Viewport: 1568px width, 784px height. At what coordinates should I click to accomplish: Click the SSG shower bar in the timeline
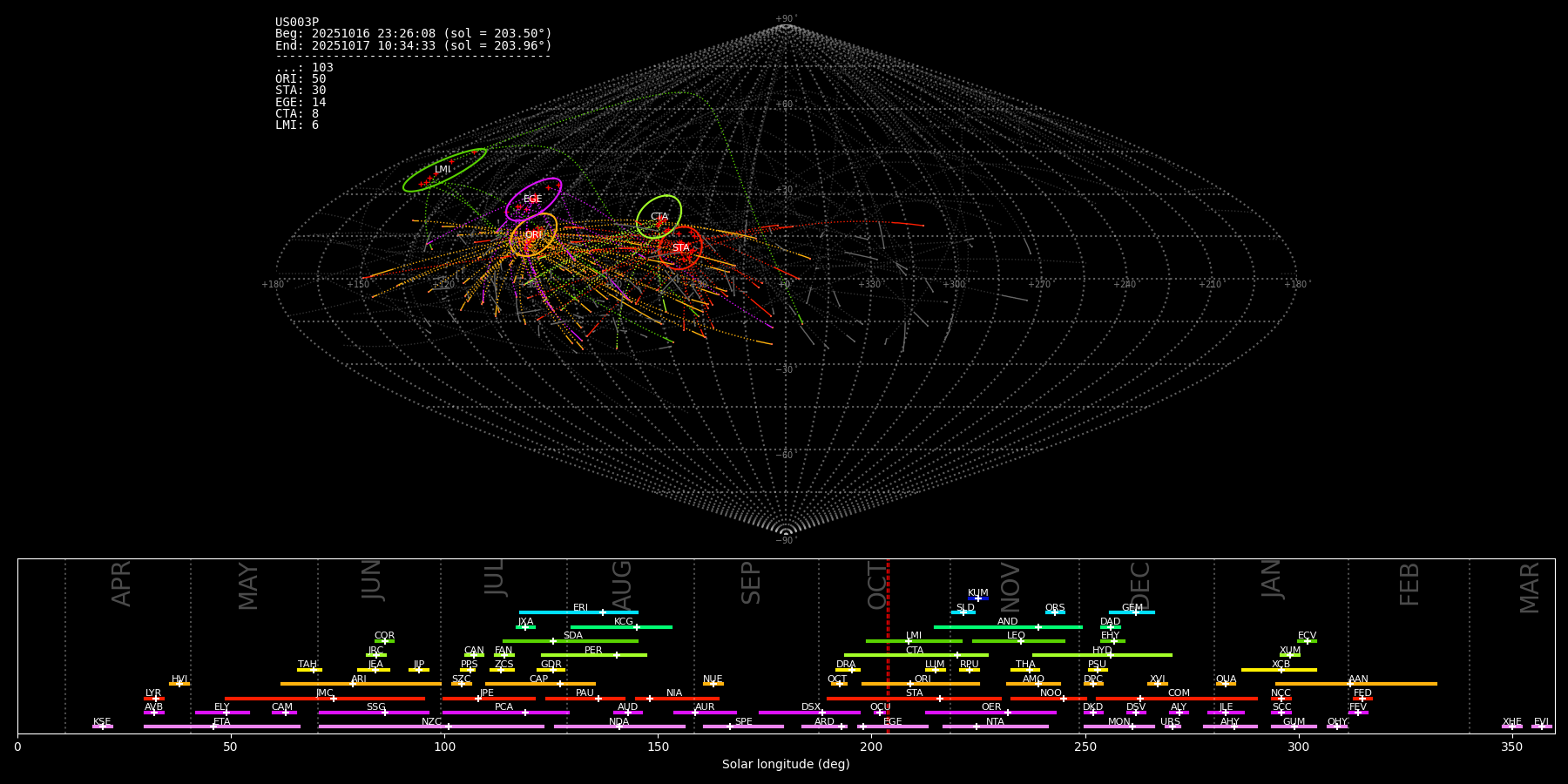[374, 713]
